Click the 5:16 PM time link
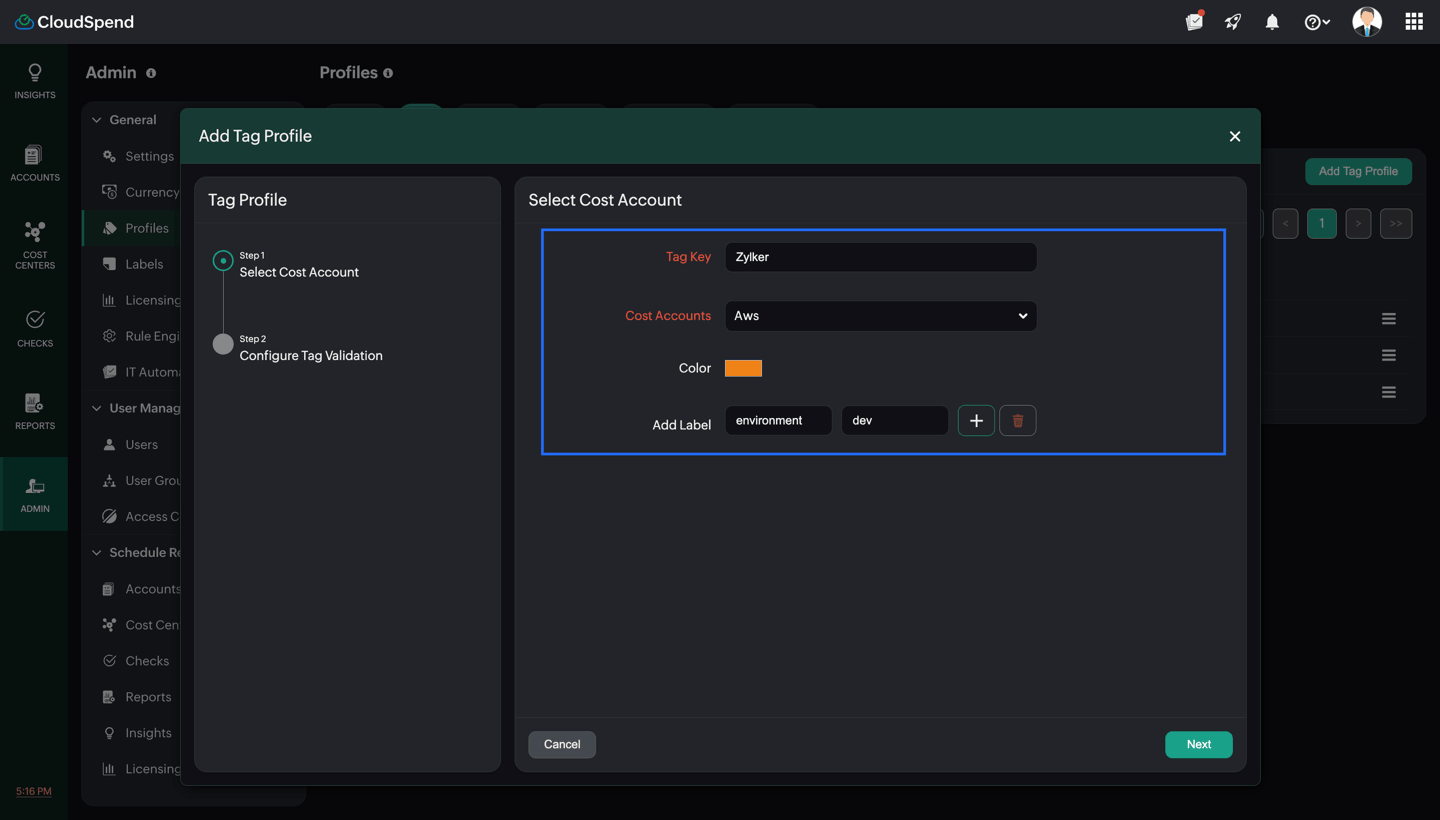The image size is (1440, 820). [34, 791]
